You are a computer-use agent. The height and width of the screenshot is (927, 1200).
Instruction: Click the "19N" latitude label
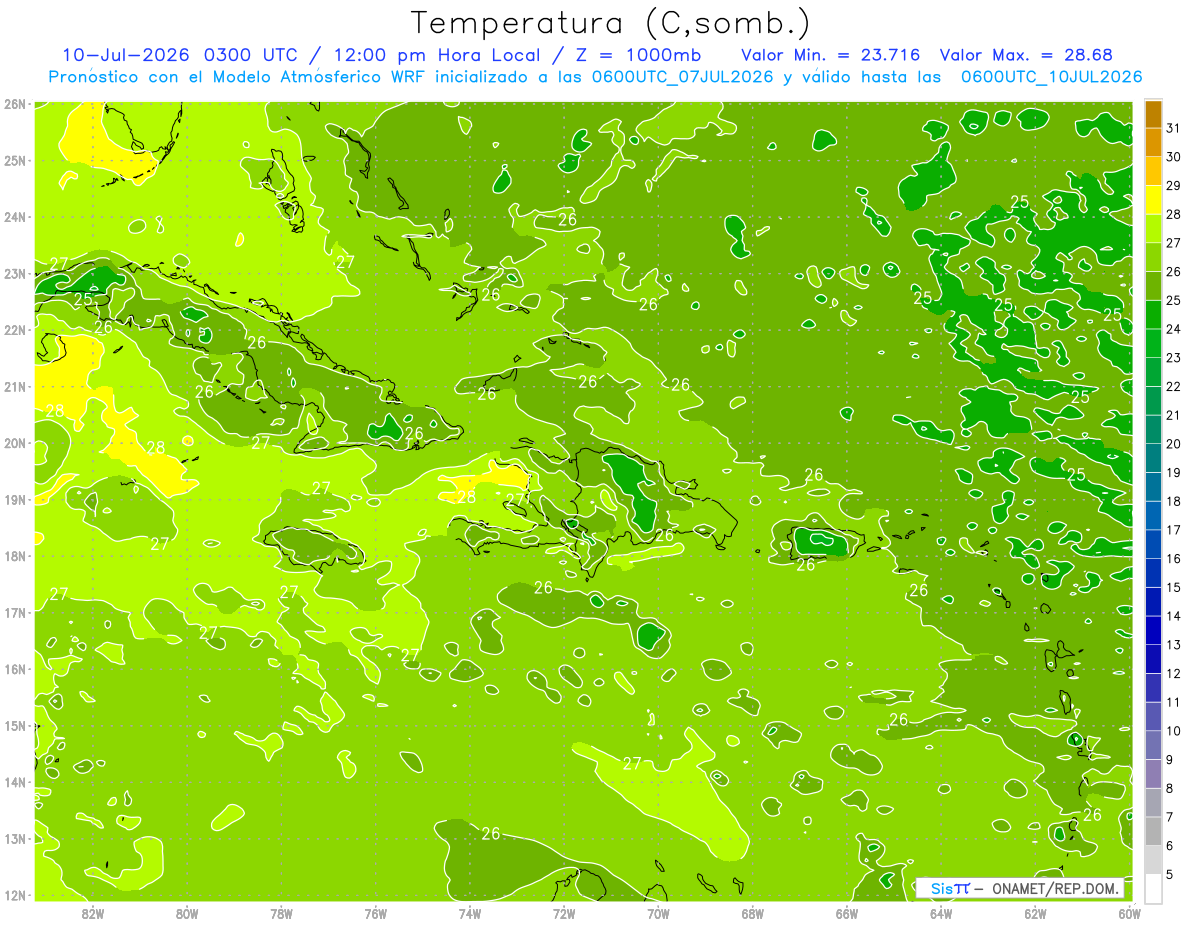[15, 500]
